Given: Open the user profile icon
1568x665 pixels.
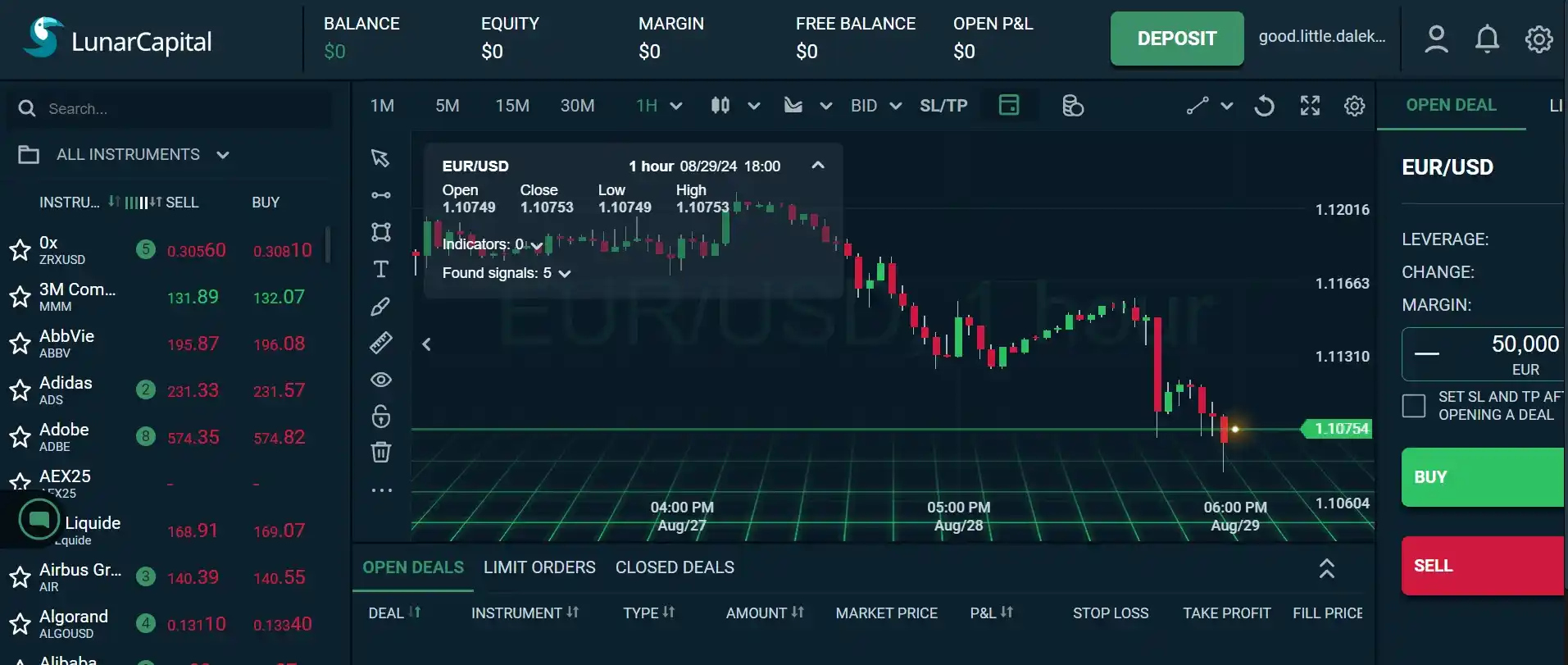Looking at the screenshot, I should [1436, 39].
